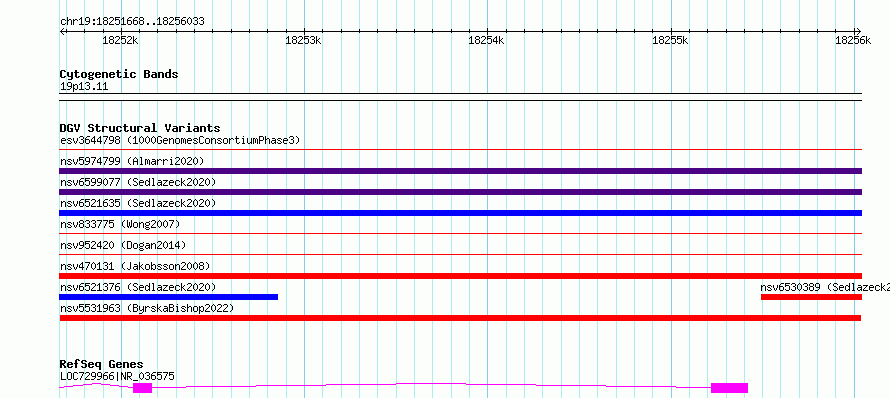
Task: Open the nsv952420 (Dogan2014) label
Action: pos(123,245)
